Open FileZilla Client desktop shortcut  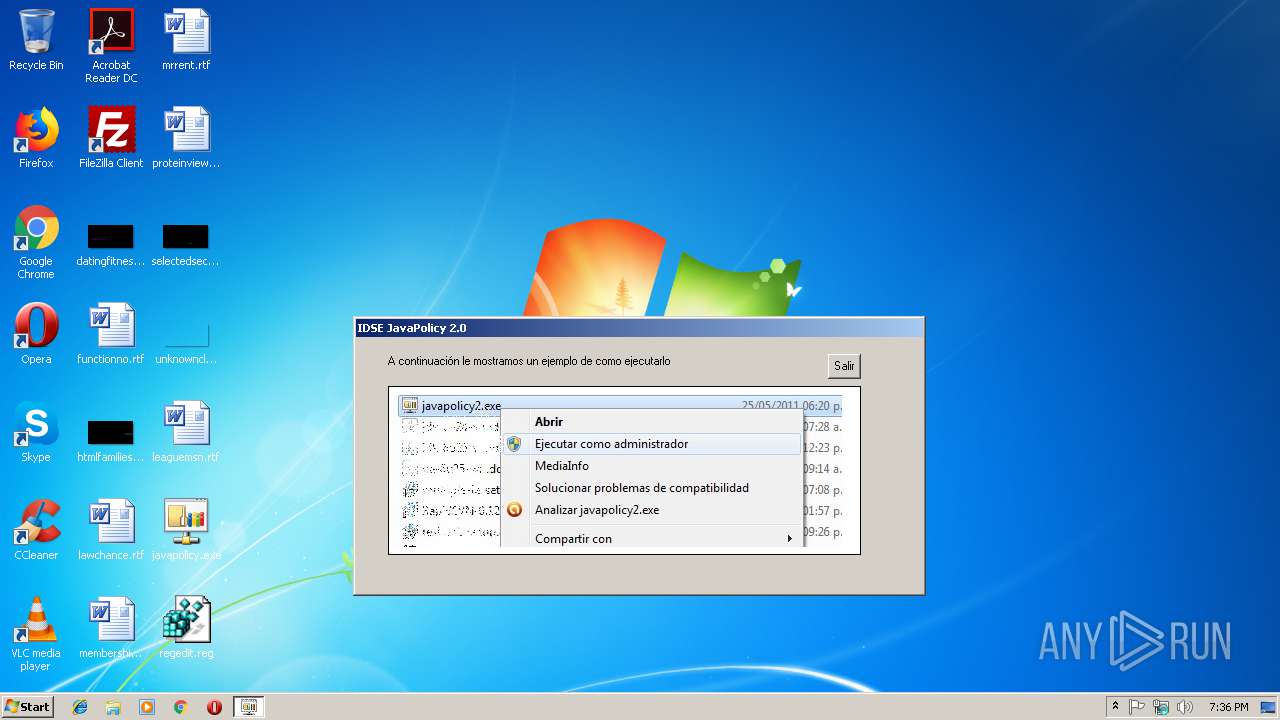[x=111, y=138]
